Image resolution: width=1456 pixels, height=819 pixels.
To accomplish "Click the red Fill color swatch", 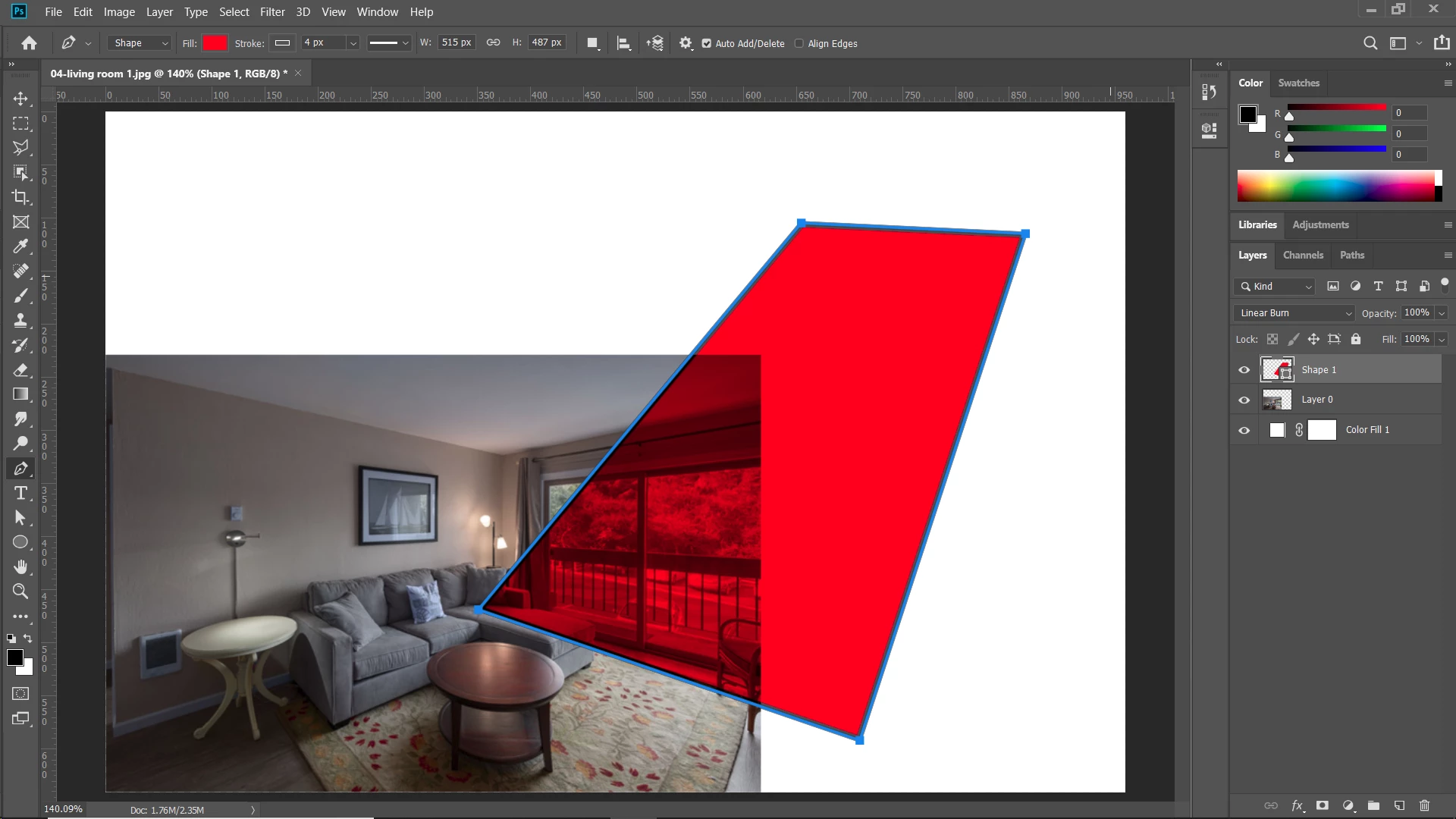I will (x=215, y=43).
